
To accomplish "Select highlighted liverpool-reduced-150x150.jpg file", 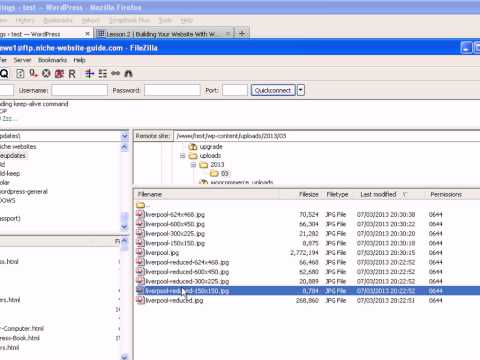I will pos(308,291).
